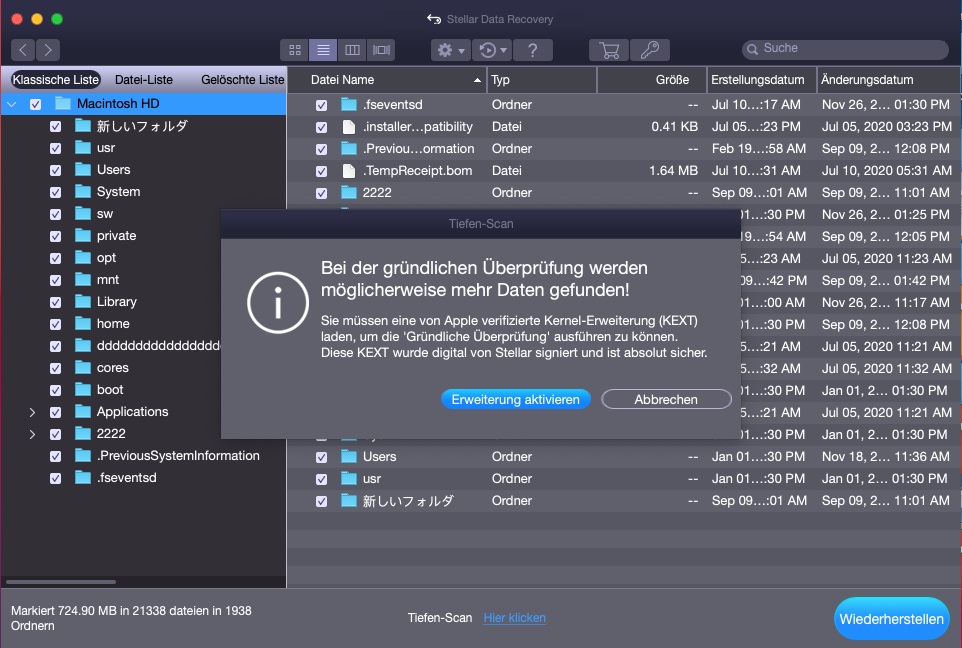Open the settings gear menu

pyautogui.click(x=450, y=50)
